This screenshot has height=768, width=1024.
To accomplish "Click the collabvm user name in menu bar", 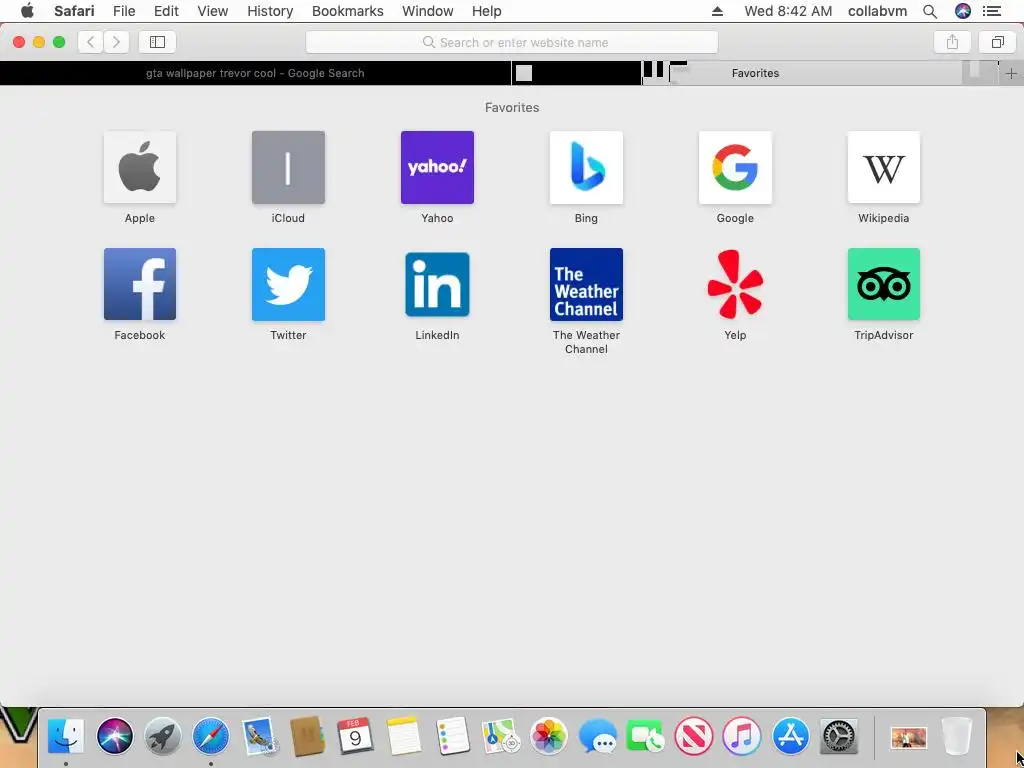I will tap(877, 11).
